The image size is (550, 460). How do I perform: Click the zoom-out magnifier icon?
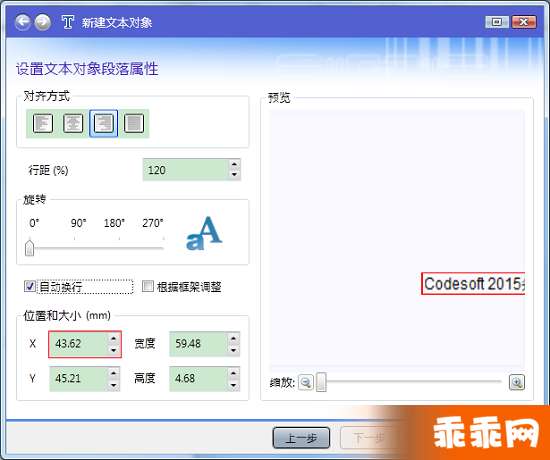point(306,382)
